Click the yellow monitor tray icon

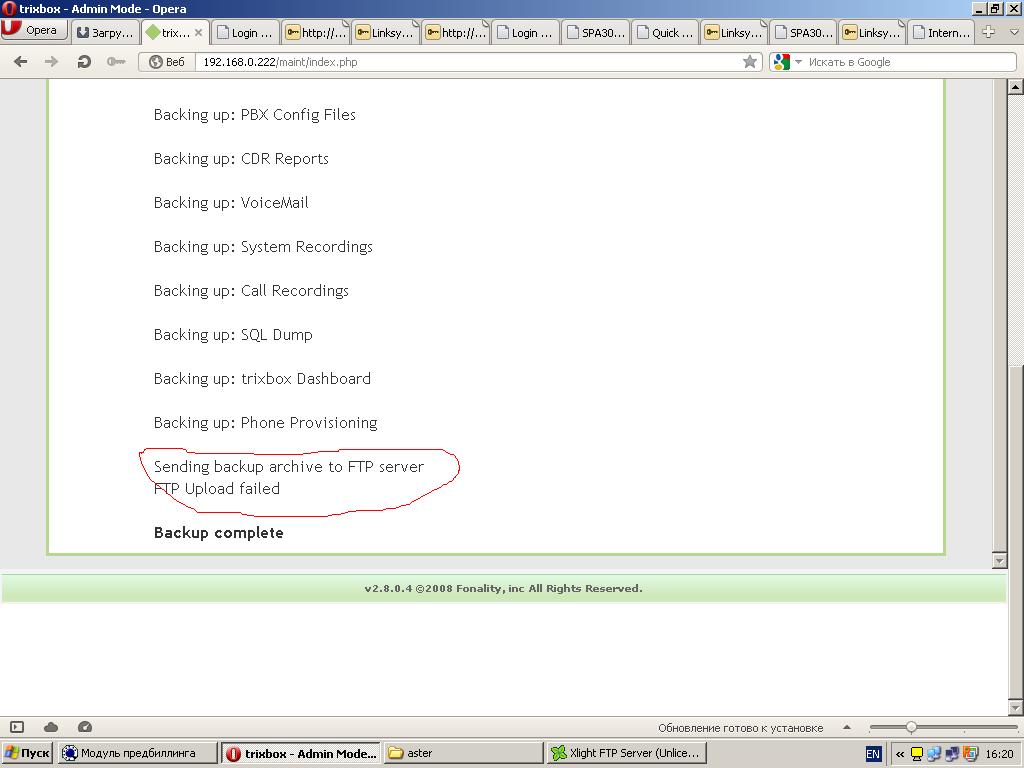pos(917,754)
